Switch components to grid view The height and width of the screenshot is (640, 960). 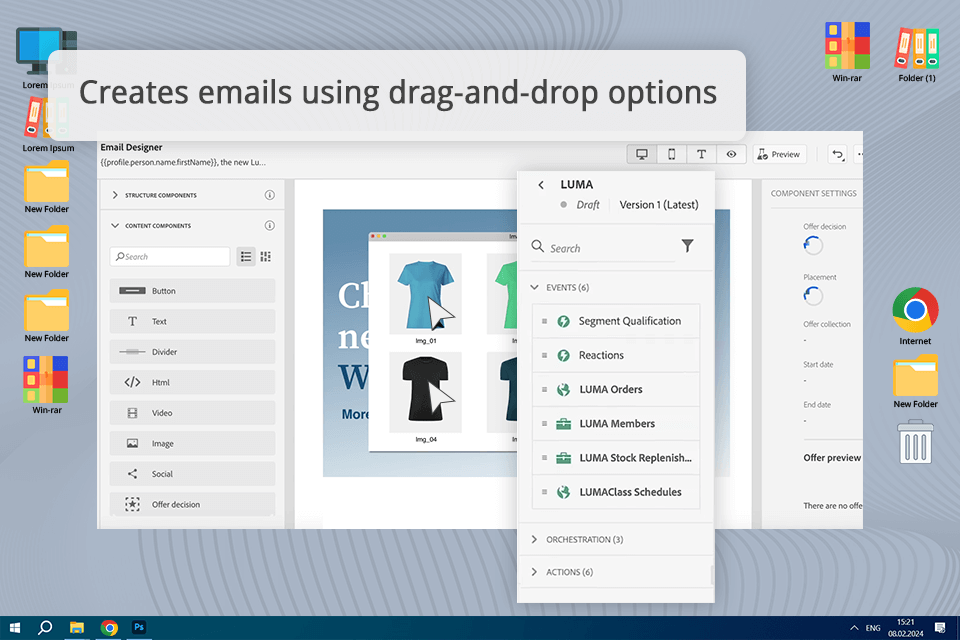point(266,257)
